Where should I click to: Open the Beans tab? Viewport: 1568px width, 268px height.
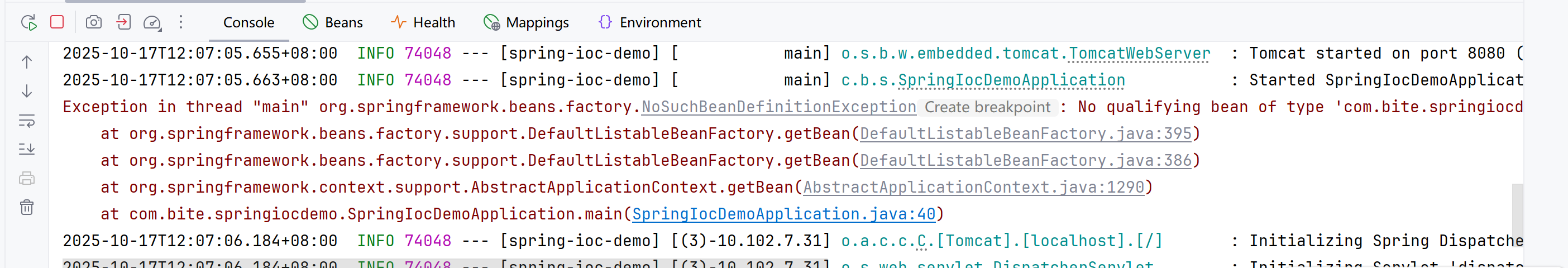(333, 22)
